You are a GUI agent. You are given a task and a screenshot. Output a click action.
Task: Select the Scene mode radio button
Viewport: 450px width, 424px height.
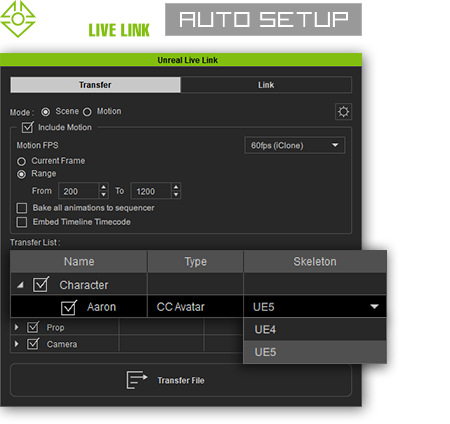pyautogui.click(x=45, y=112)
